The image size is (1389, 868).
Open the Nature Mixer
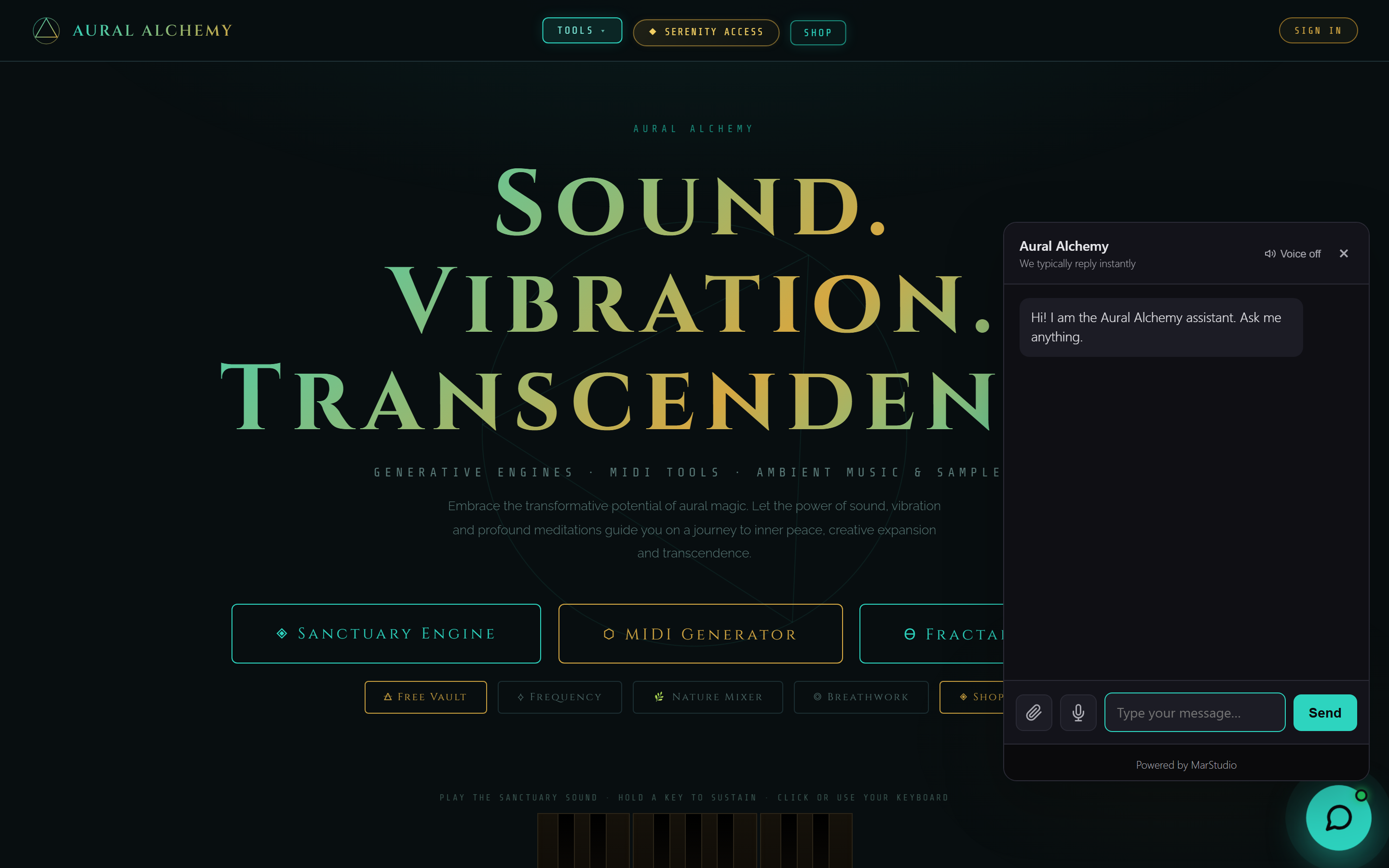[708, 697]
